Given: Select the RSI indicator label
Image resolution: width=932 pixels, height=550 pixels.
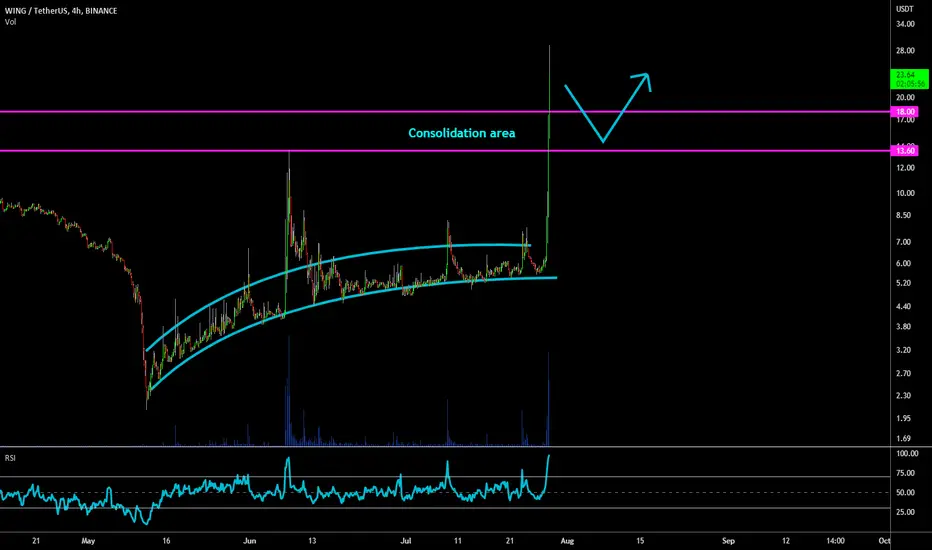Looking at the screenshot, I should click(10, 458).
